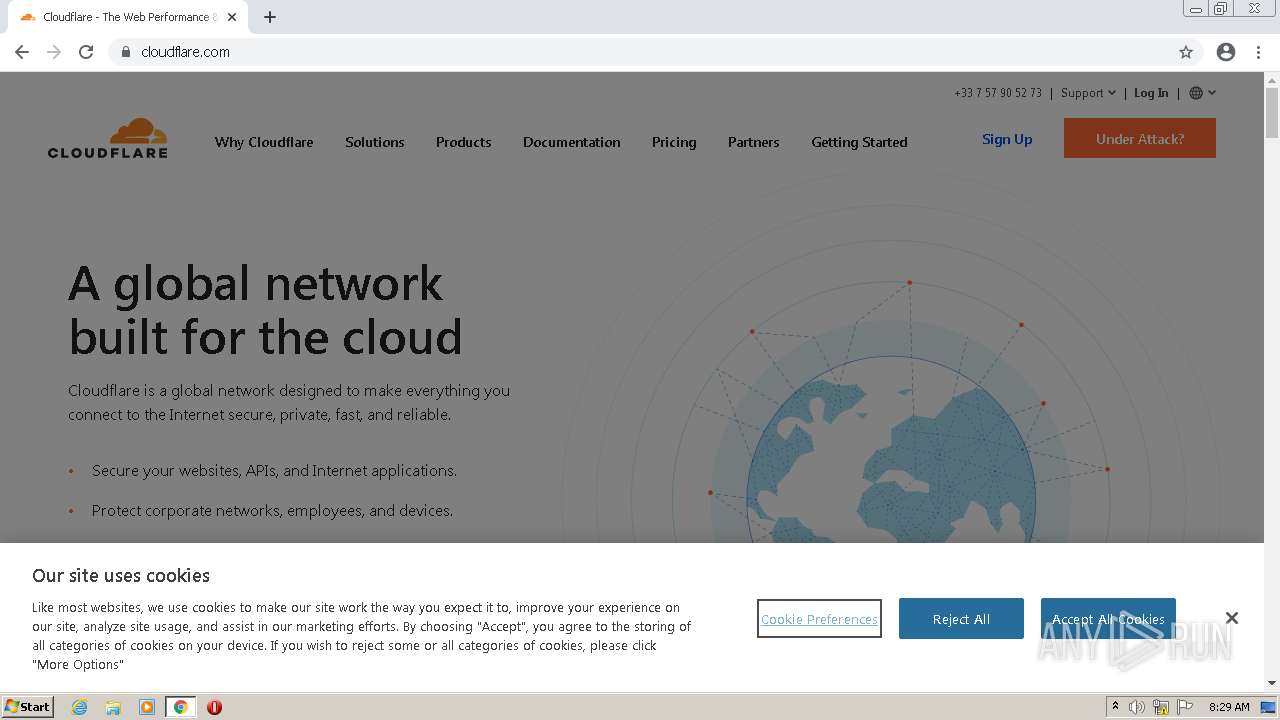Open the globe language selector

pyautogui.click(x=1203, y=93)
